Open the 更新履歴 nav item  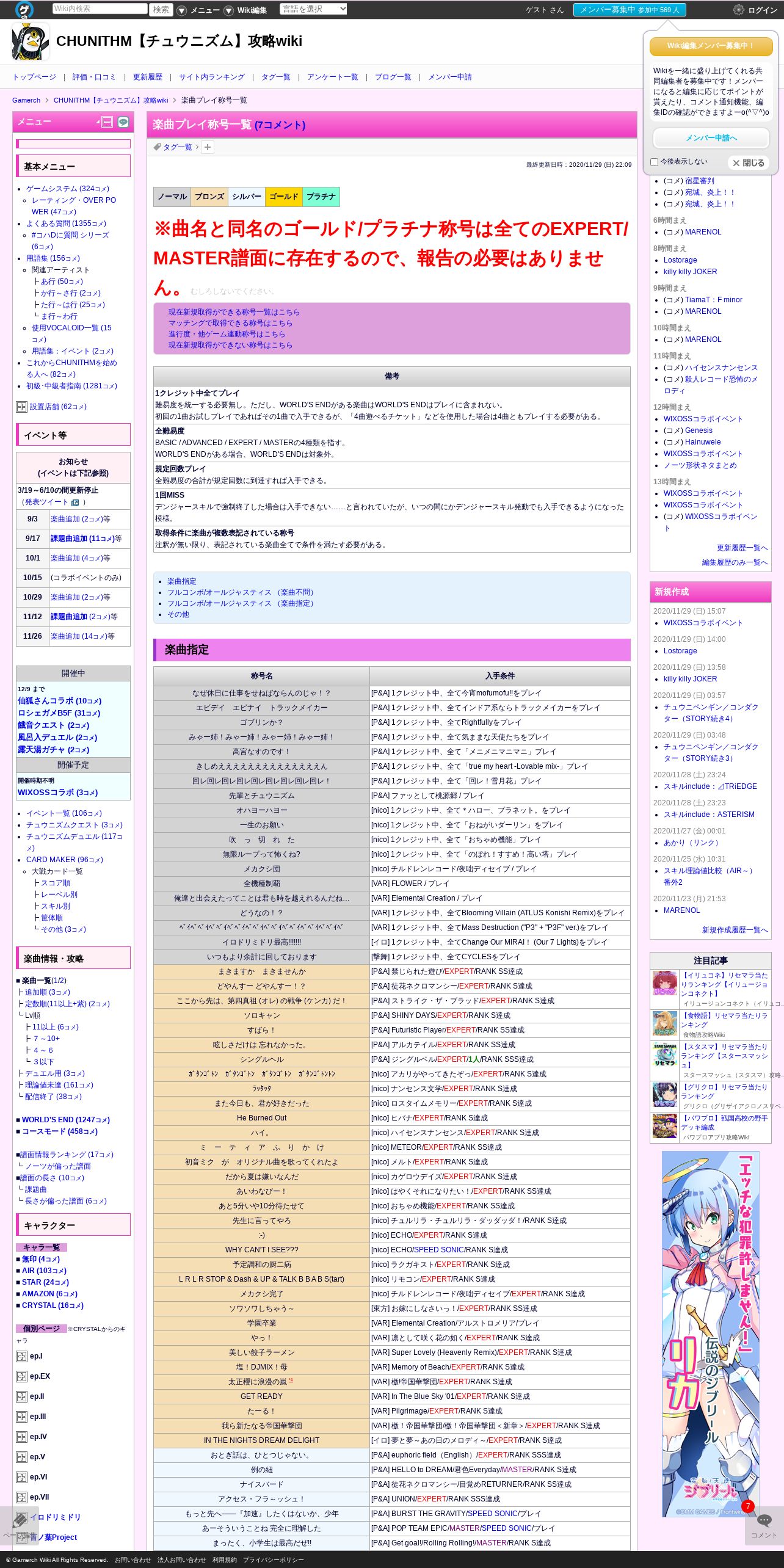(148, 77)
